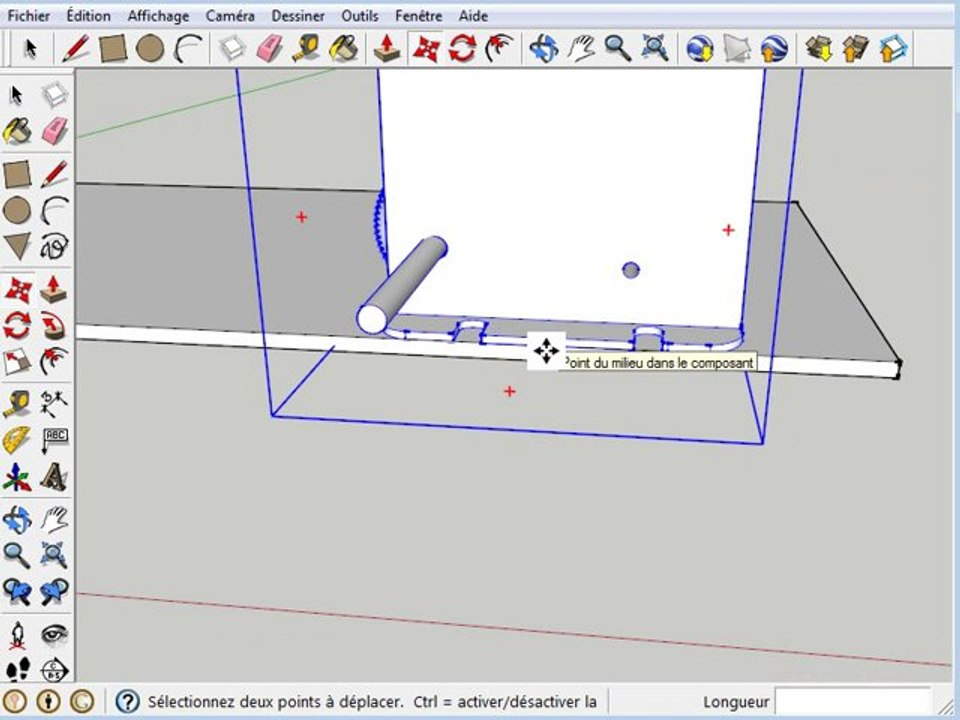Click Previous view zoom icon

(17, 592)
